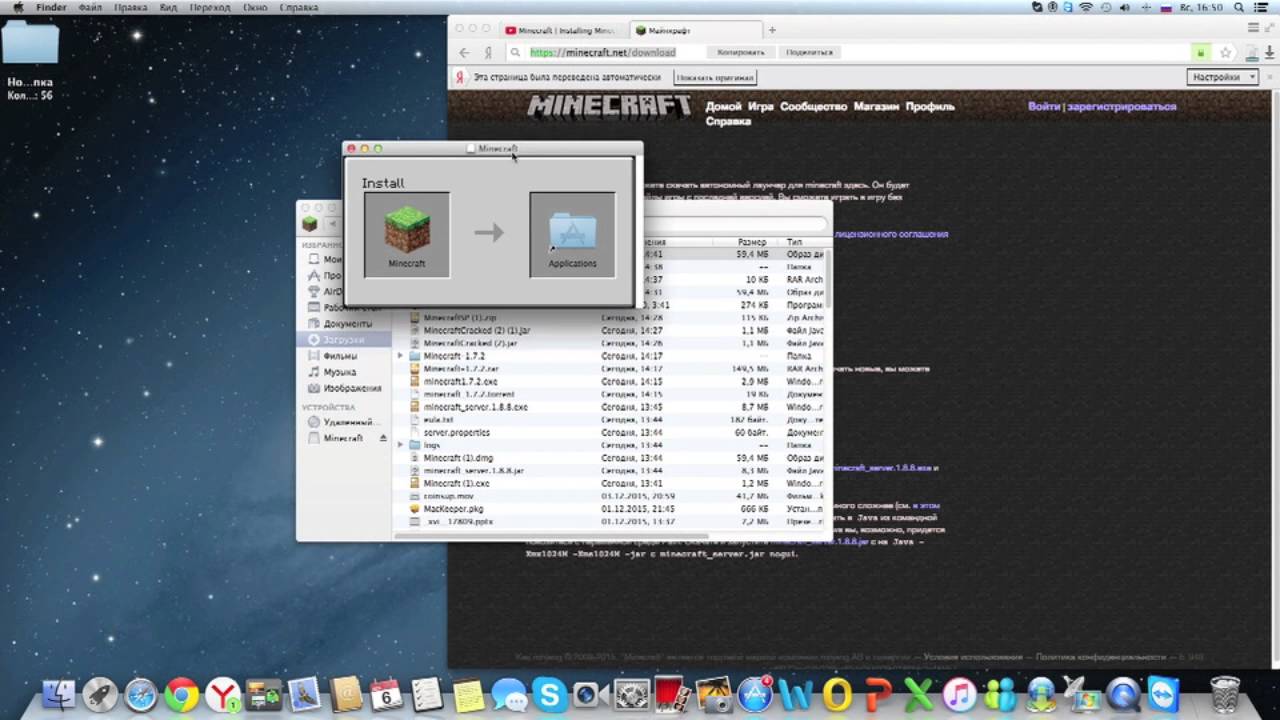
Task: Select Изображения in Finder sidebar
Action: pos(352,388)
